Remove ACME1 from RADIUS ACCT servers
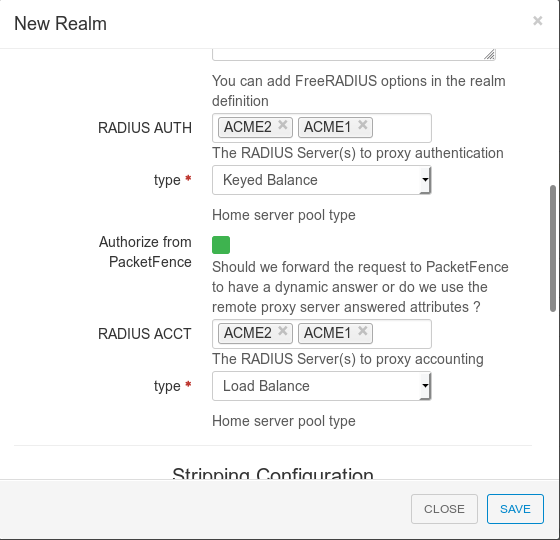 click(362, 331)
